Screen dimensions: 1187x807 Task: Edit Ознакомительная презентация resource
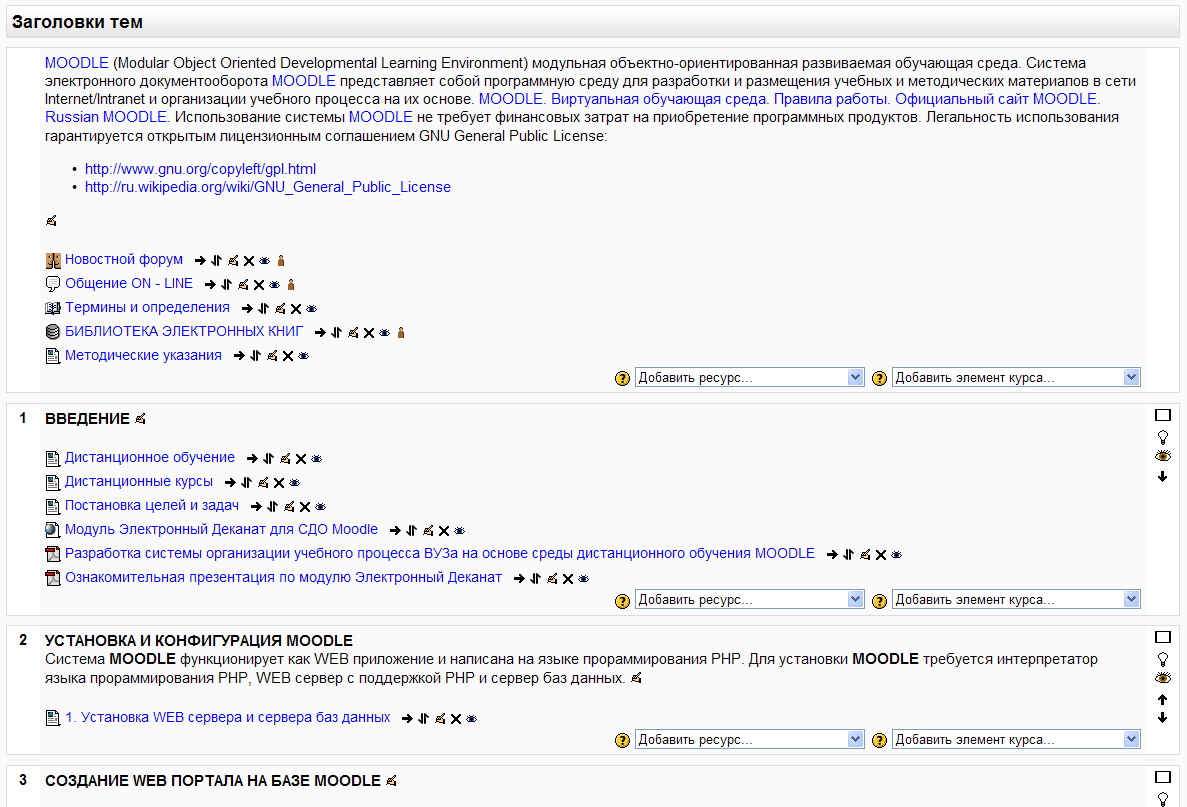click(x=552, y=578)
